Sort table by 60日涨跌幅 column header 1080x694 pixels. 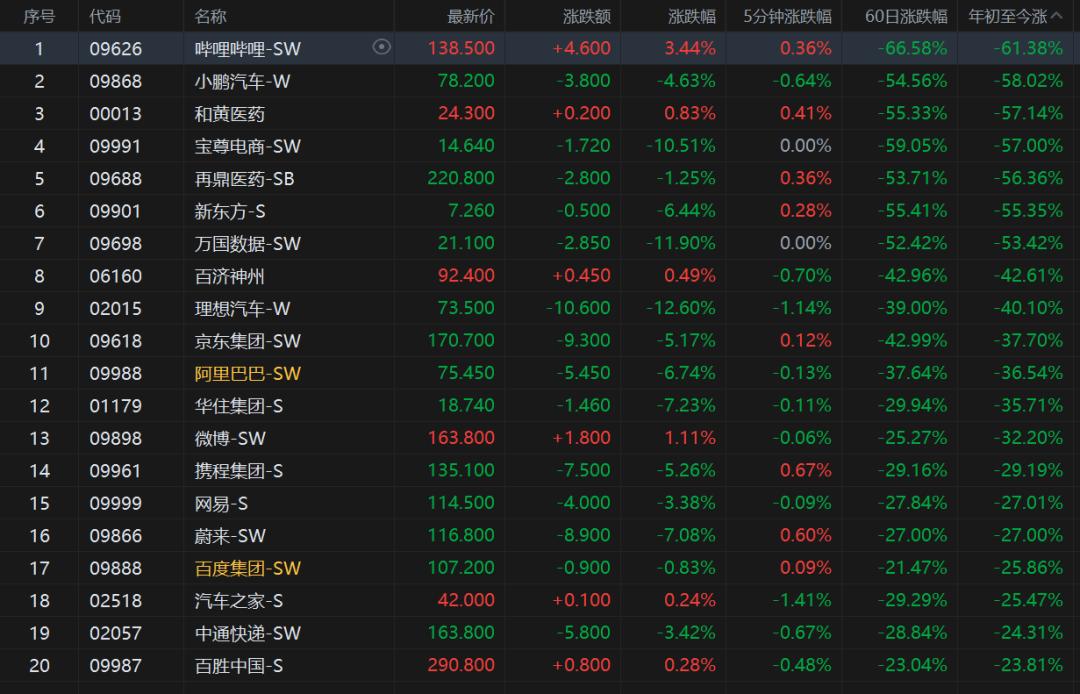coord(906,16)
